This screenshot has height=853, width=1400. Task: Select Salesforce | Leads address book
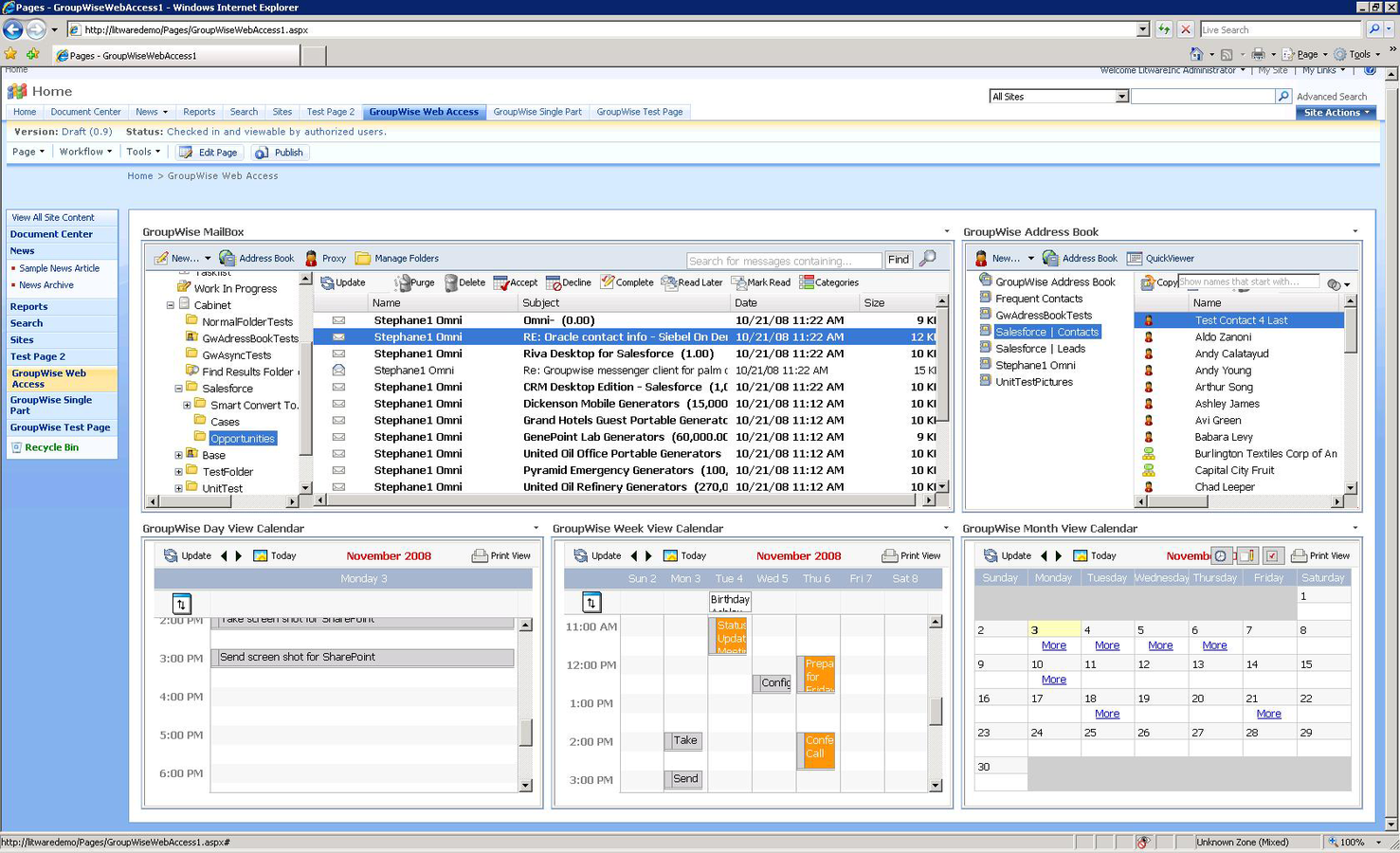coord(1040,349)
